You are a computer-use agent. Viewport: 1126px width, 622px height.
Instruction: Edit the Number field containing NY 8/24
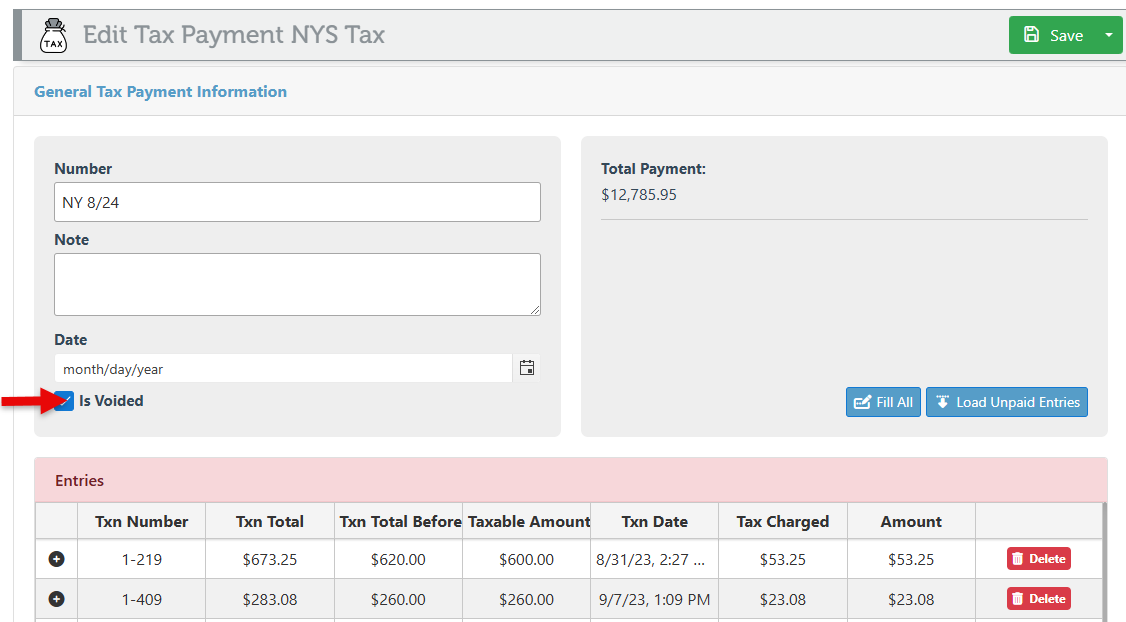coord(297,202)
